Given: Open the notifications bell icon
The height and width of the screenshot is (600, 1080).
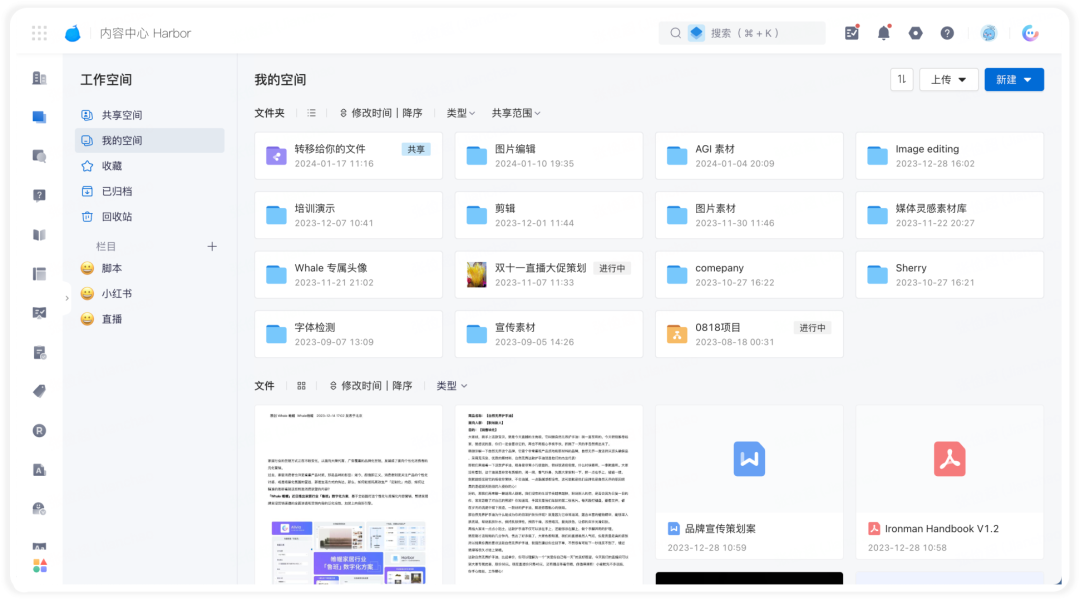Looking at the screenshot, I should pos(883,32).
